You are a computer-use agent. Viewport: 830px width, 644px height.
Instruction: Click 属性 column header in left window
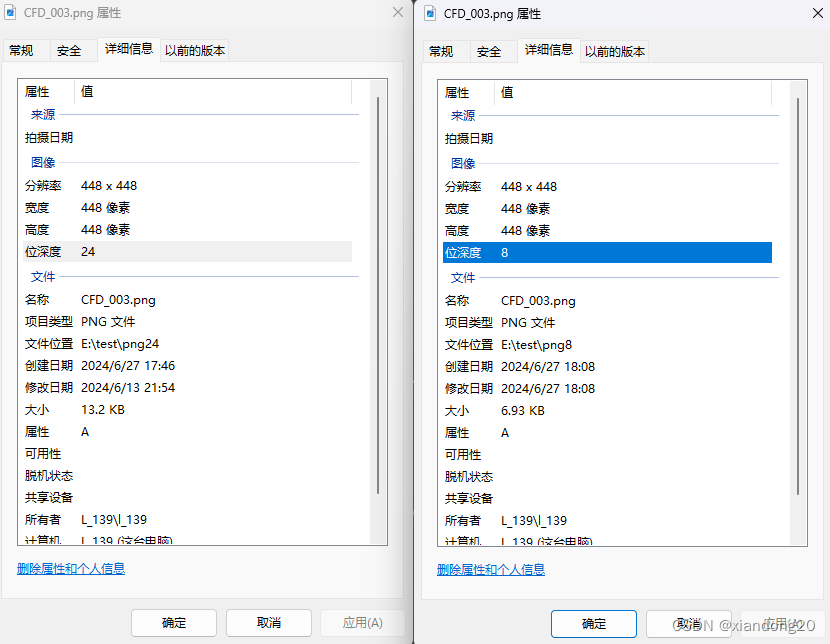click(x=47, y=92)
